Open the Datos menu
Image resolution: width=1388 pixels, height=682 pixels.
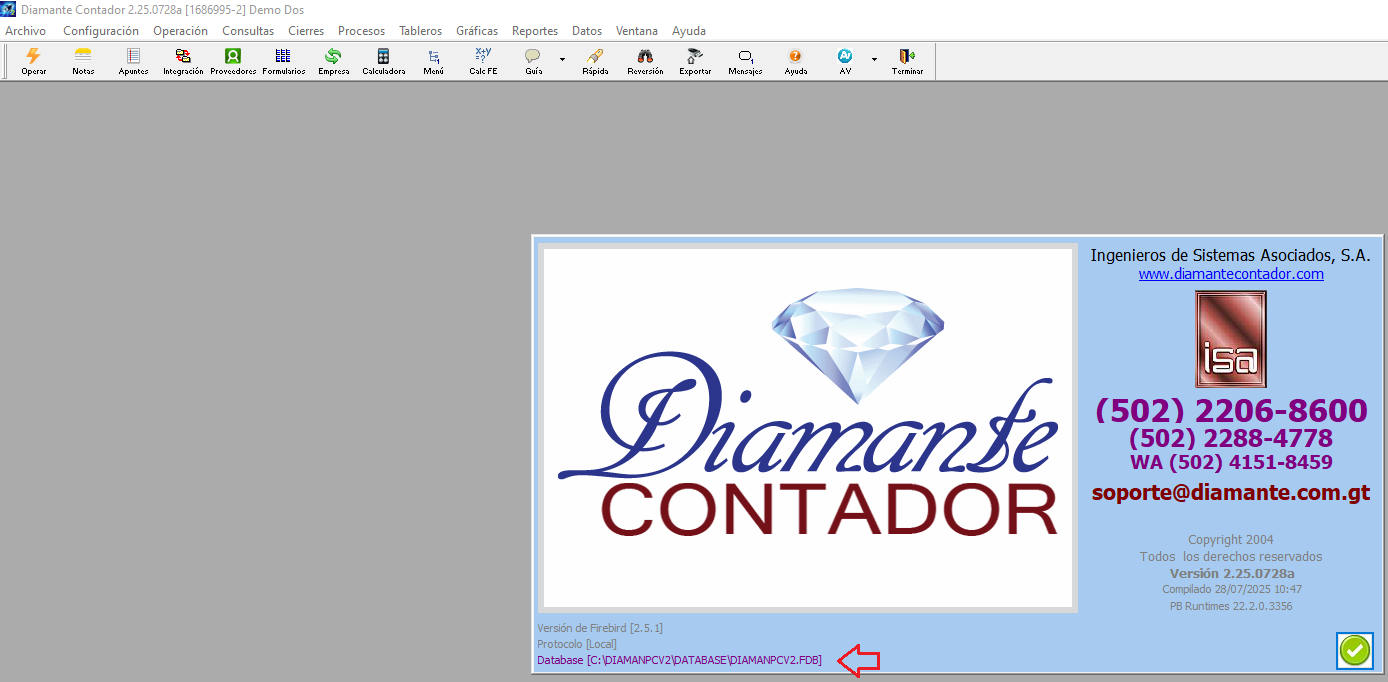point(587,31)
